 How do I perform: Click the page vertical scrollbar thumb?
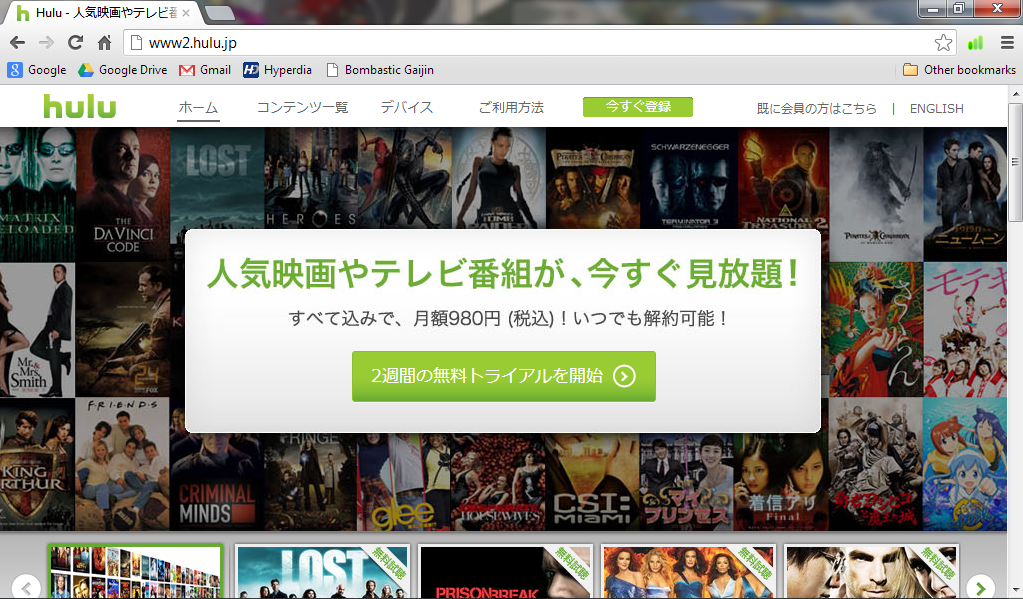(x=1016, y=161)
